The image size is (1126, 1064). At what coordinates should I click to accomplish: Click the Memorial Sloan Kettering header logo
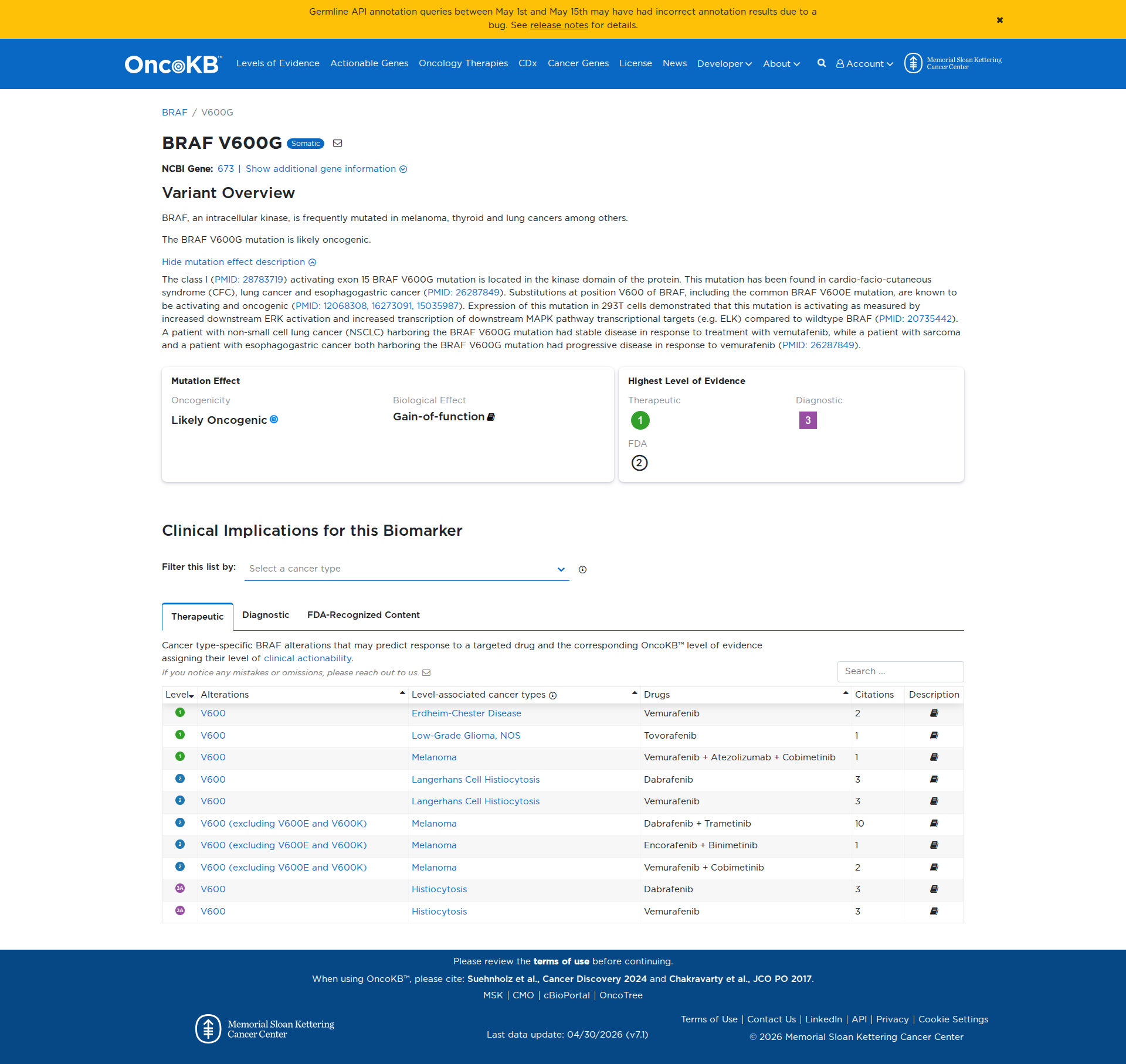tap(953, 63)
